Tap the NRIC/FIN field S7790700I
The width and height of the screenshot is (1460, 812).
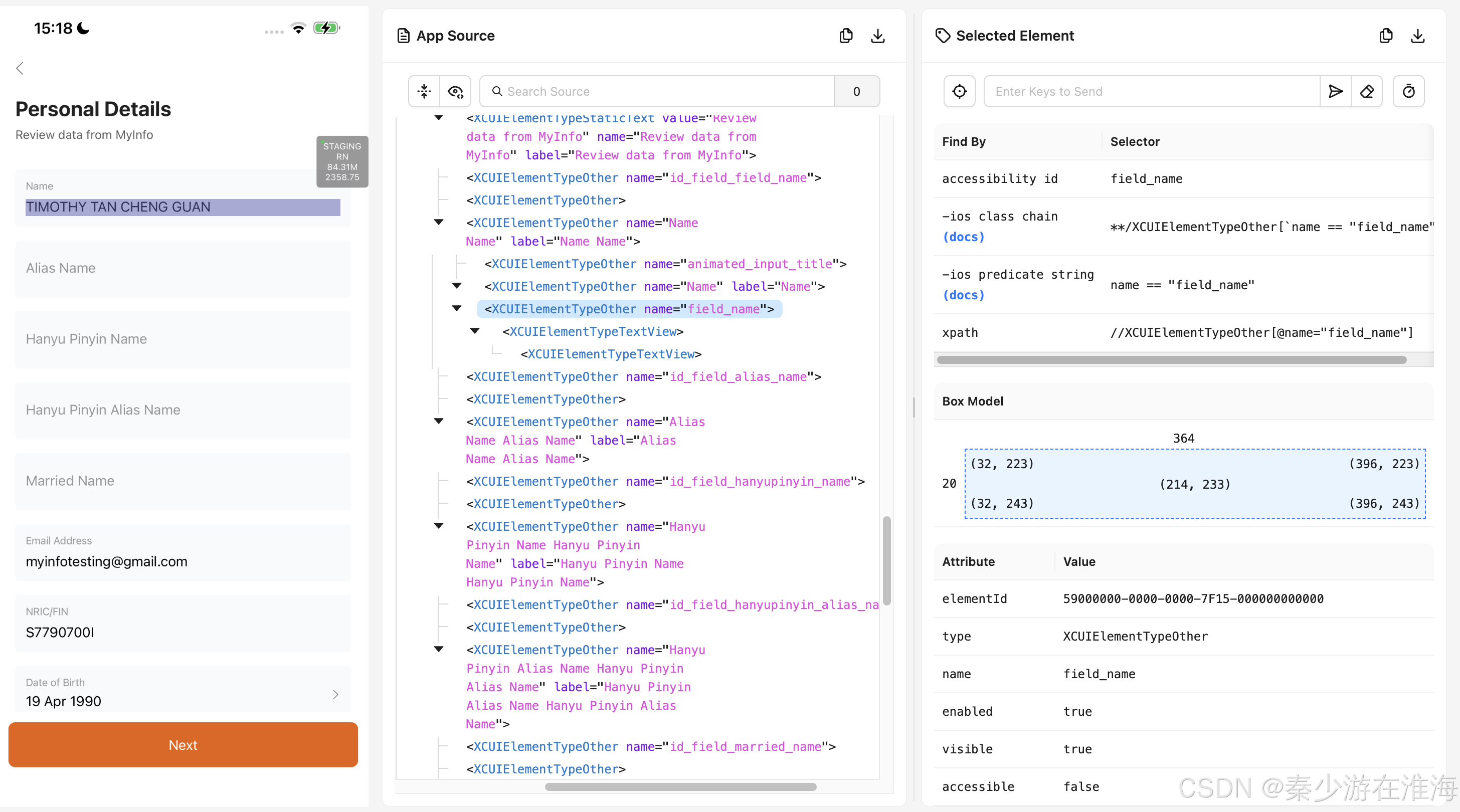(x=183, y=624)
